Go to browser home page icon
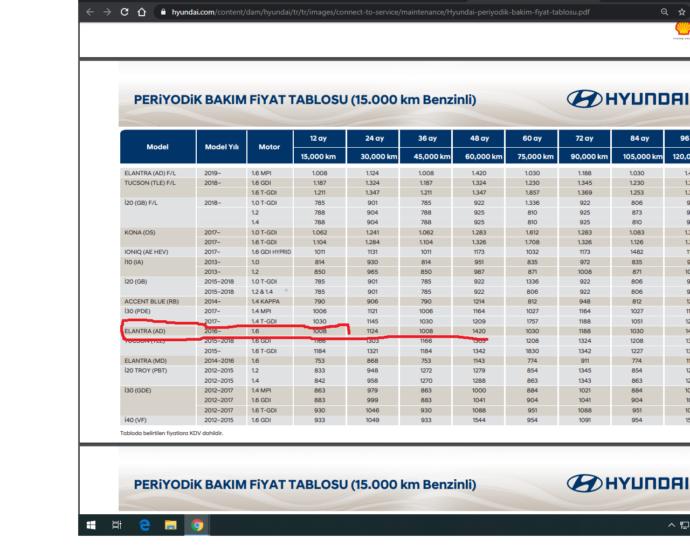690x552 pixels. (x=142, y=12)
